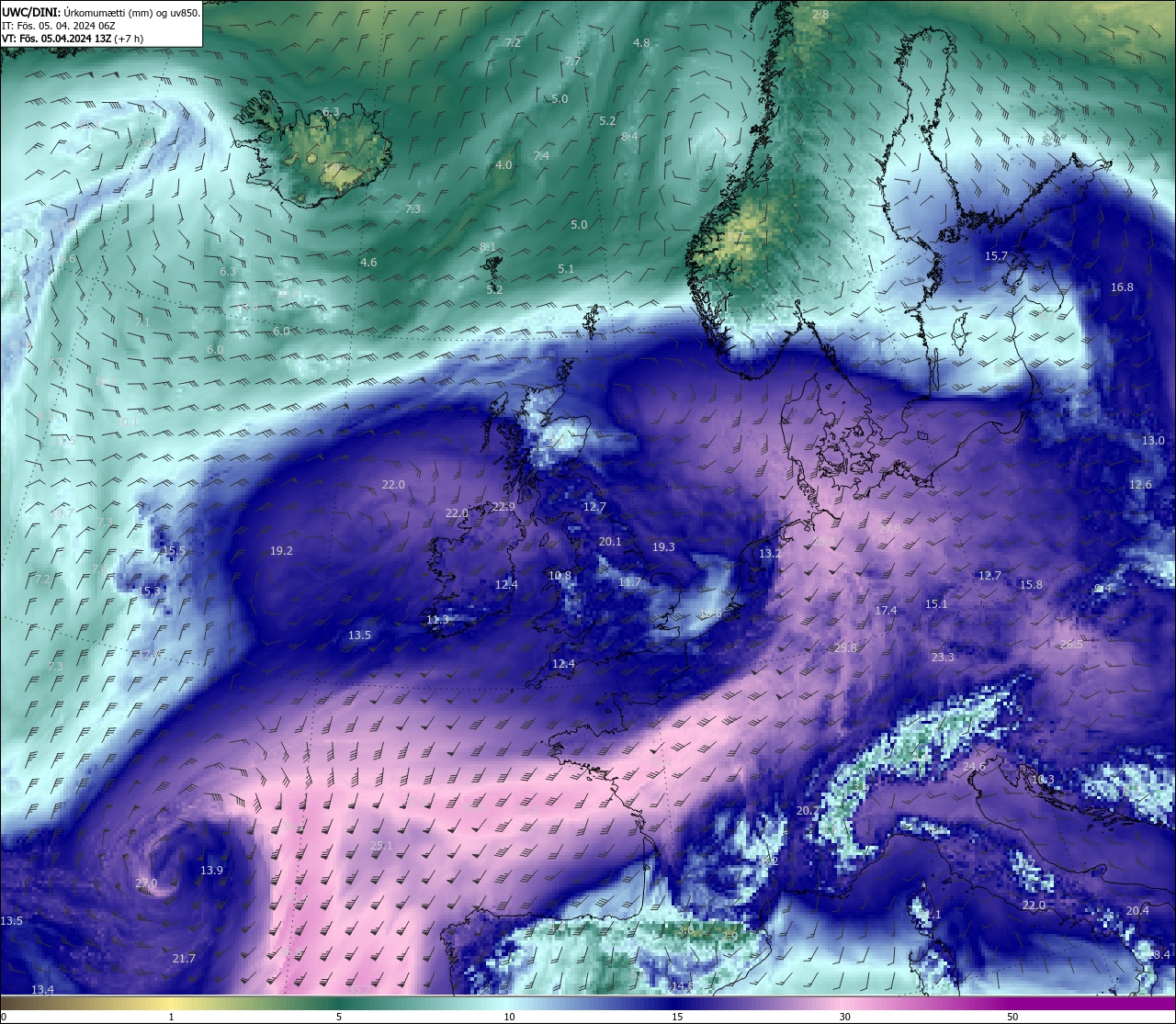Click the 16.8 value label
The image size is (1176, 1024).
tap(1122, 287)
